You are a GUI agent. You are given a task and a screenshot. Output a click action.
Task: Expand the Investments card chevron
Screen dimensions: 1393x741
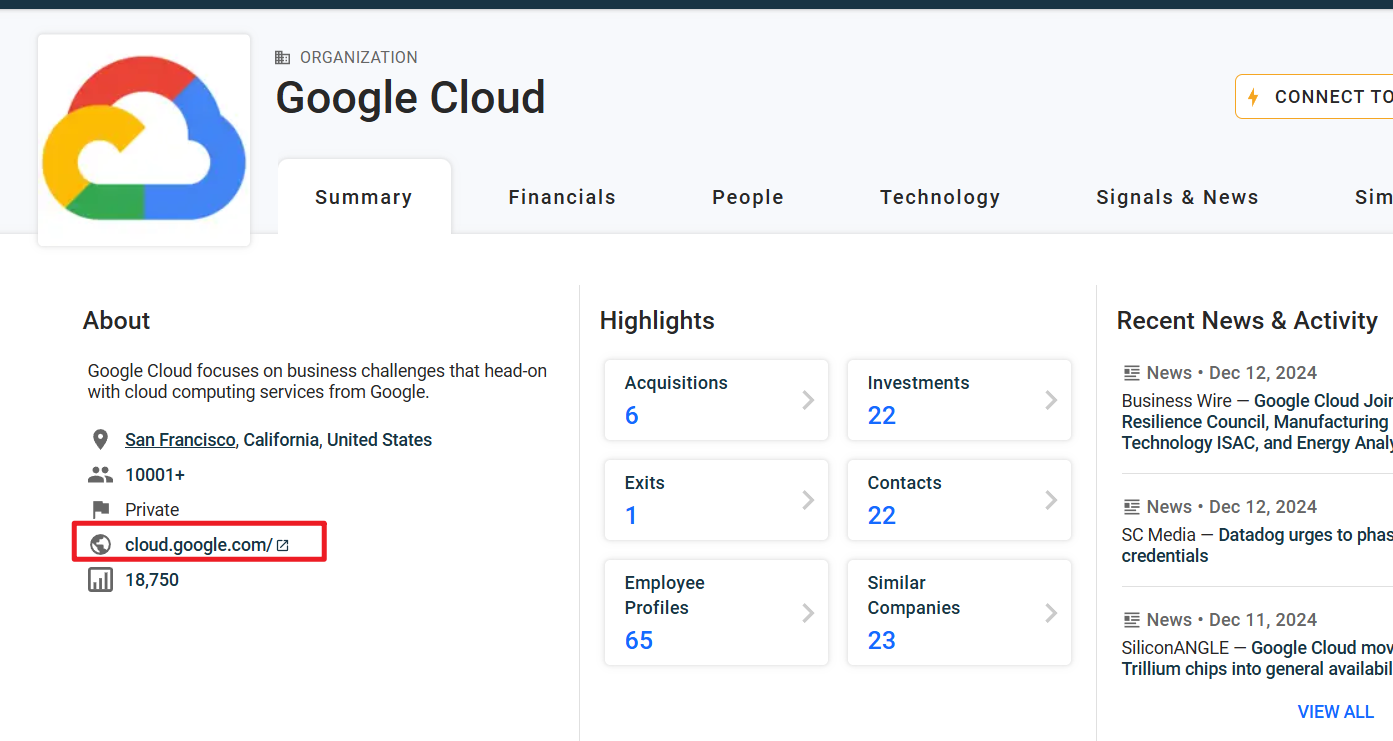[1051, 400]
